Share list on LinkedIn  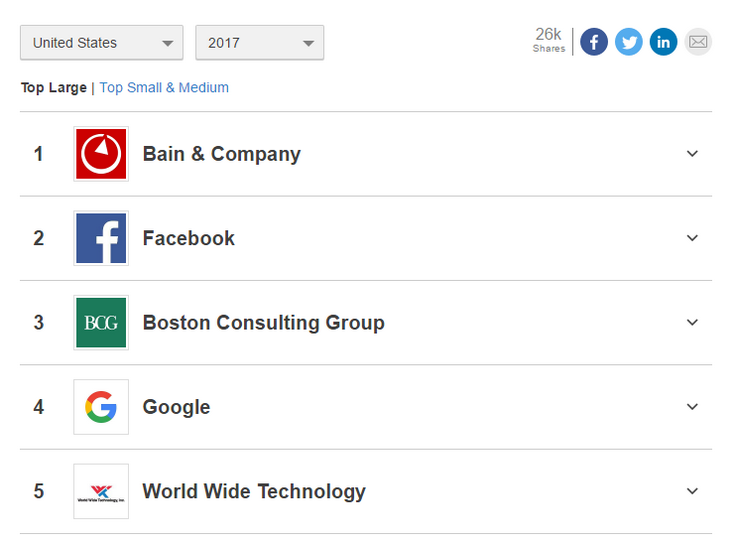pos(663,42)
